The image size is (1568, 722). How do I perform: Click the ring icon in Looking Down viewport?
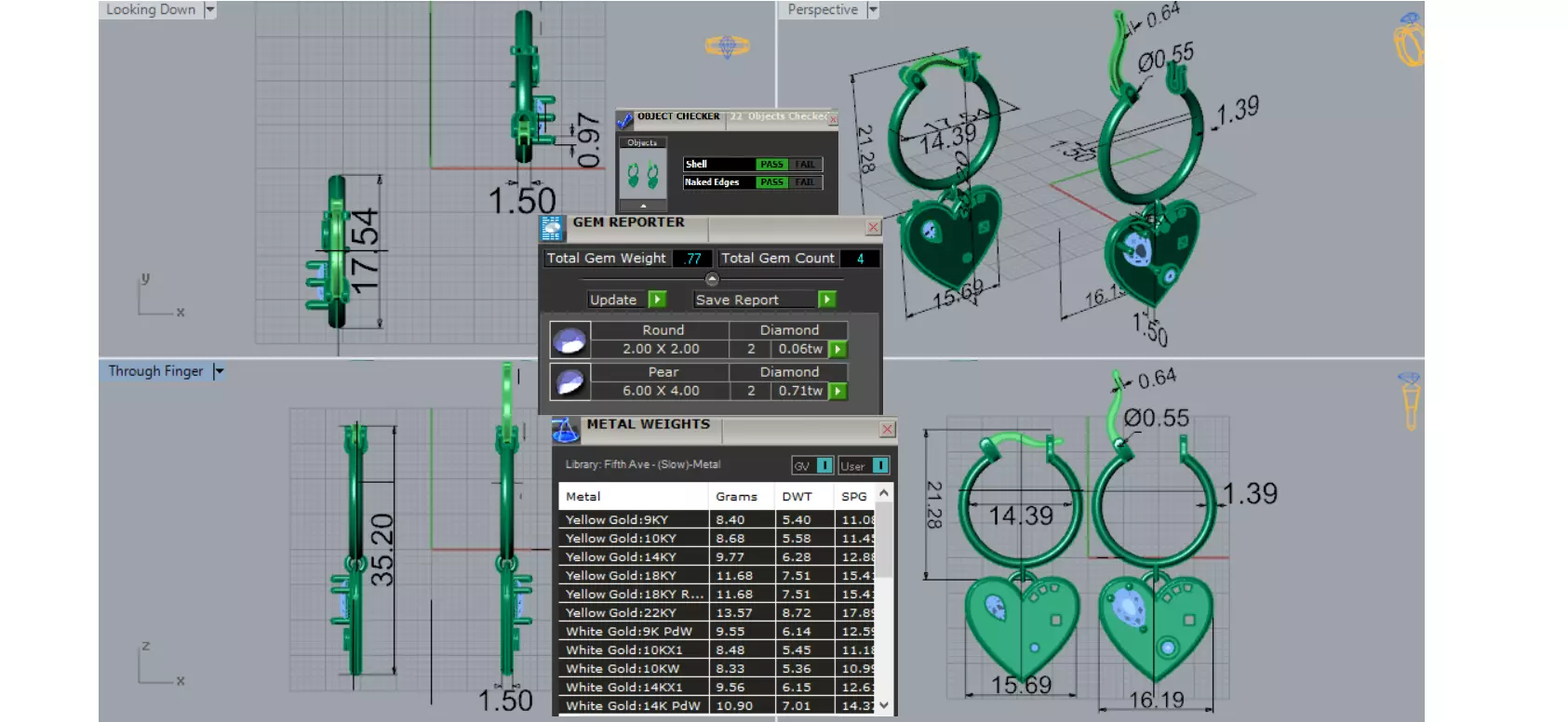[x=728, y=46]
